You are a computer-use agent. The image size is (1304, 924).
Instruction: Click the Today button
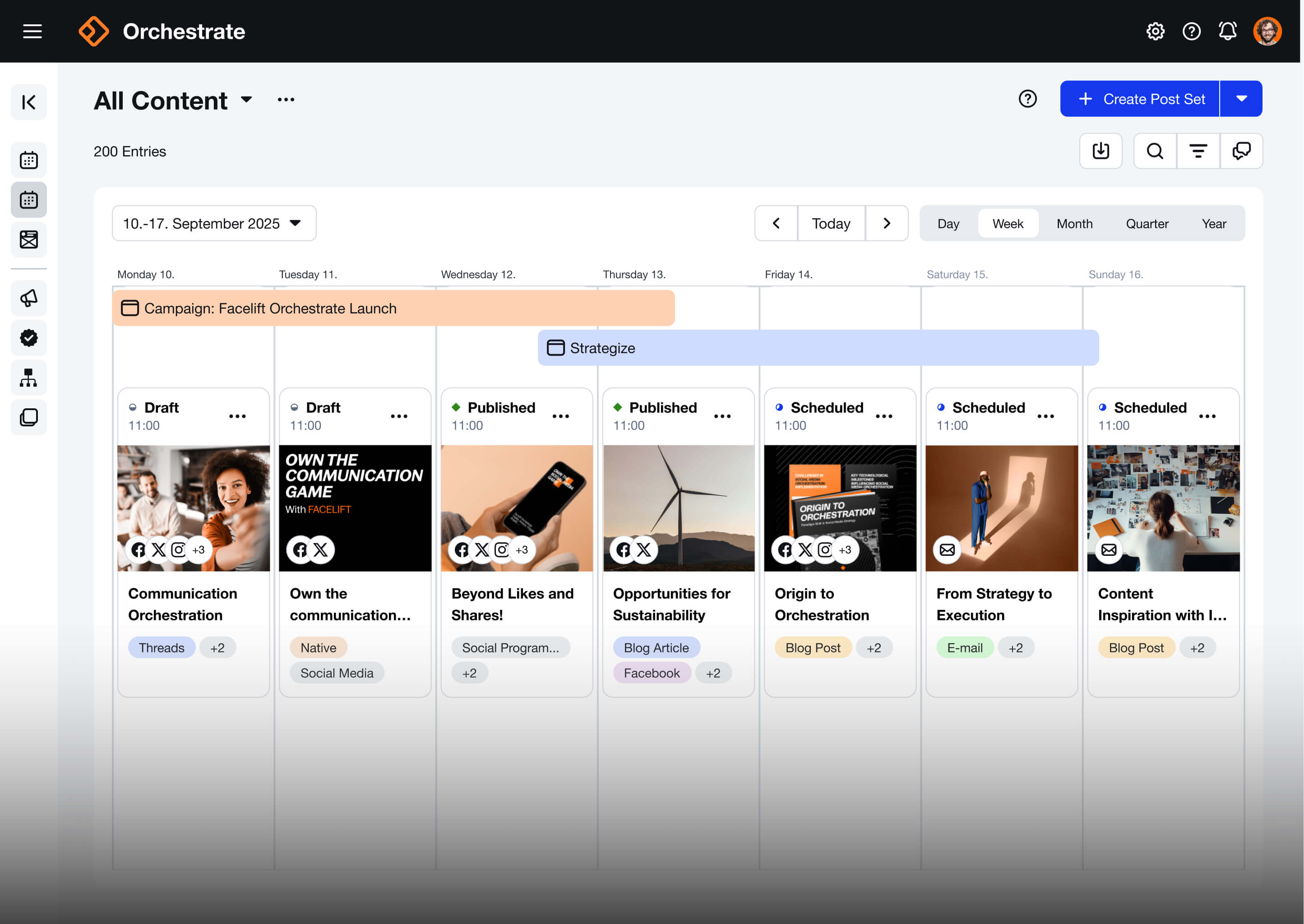[x=831, y=224]
